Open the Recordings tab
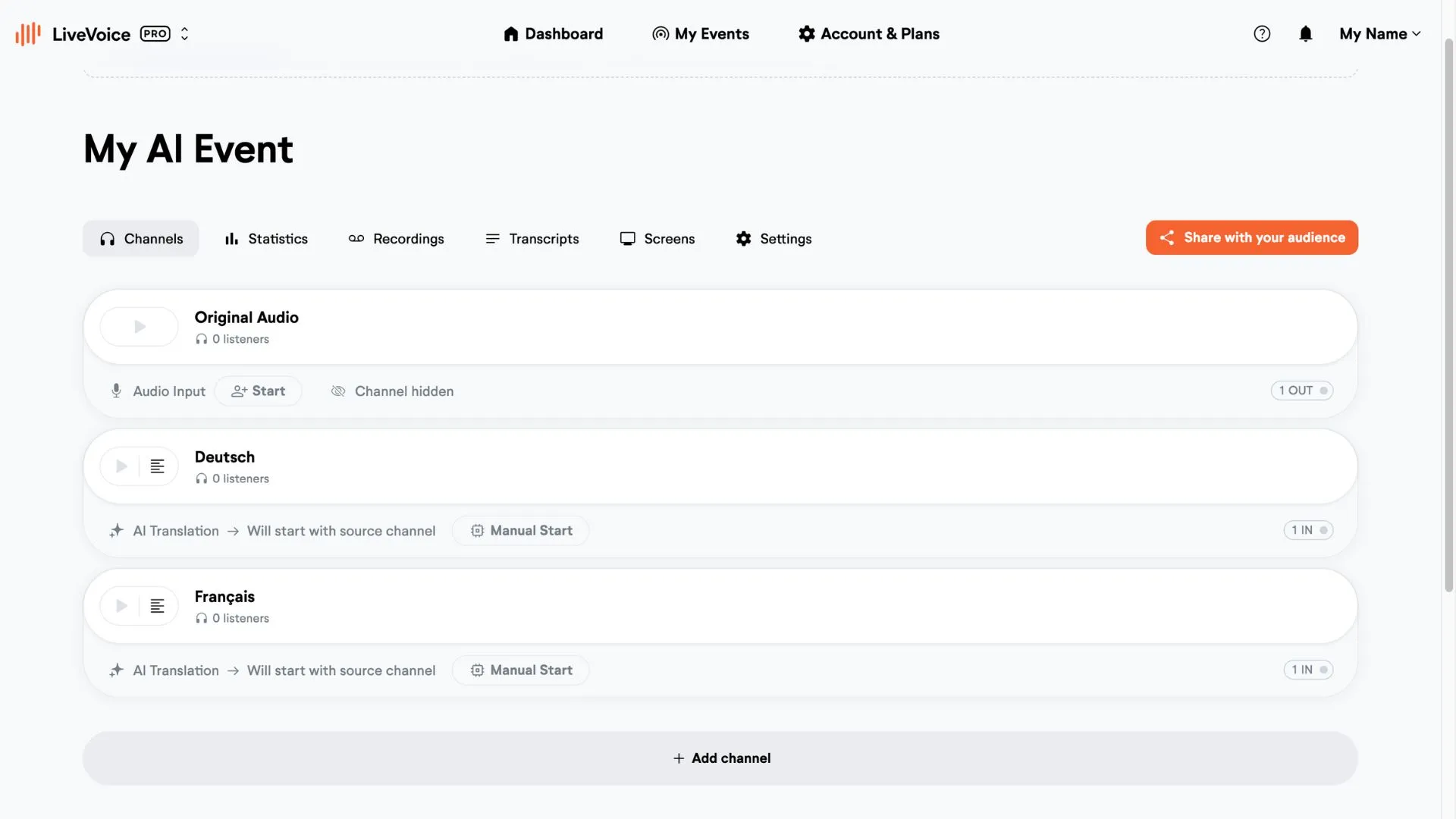 pyautogui.click(x=396, y=239)
